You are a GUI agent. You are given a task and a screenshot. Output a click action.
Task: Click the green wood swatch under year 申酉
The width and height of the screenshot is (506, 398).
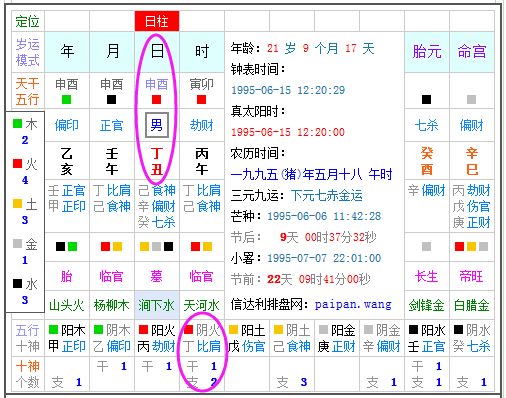coord(67,99)
